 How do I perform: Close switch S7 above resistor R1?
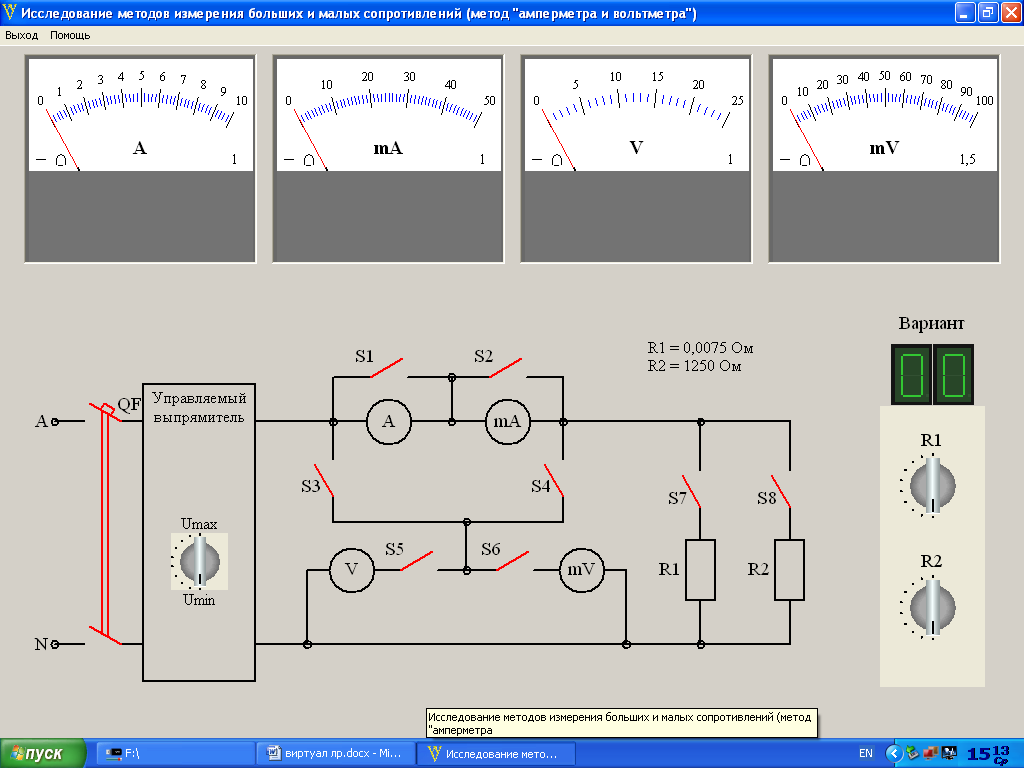(x=691, y=492)
